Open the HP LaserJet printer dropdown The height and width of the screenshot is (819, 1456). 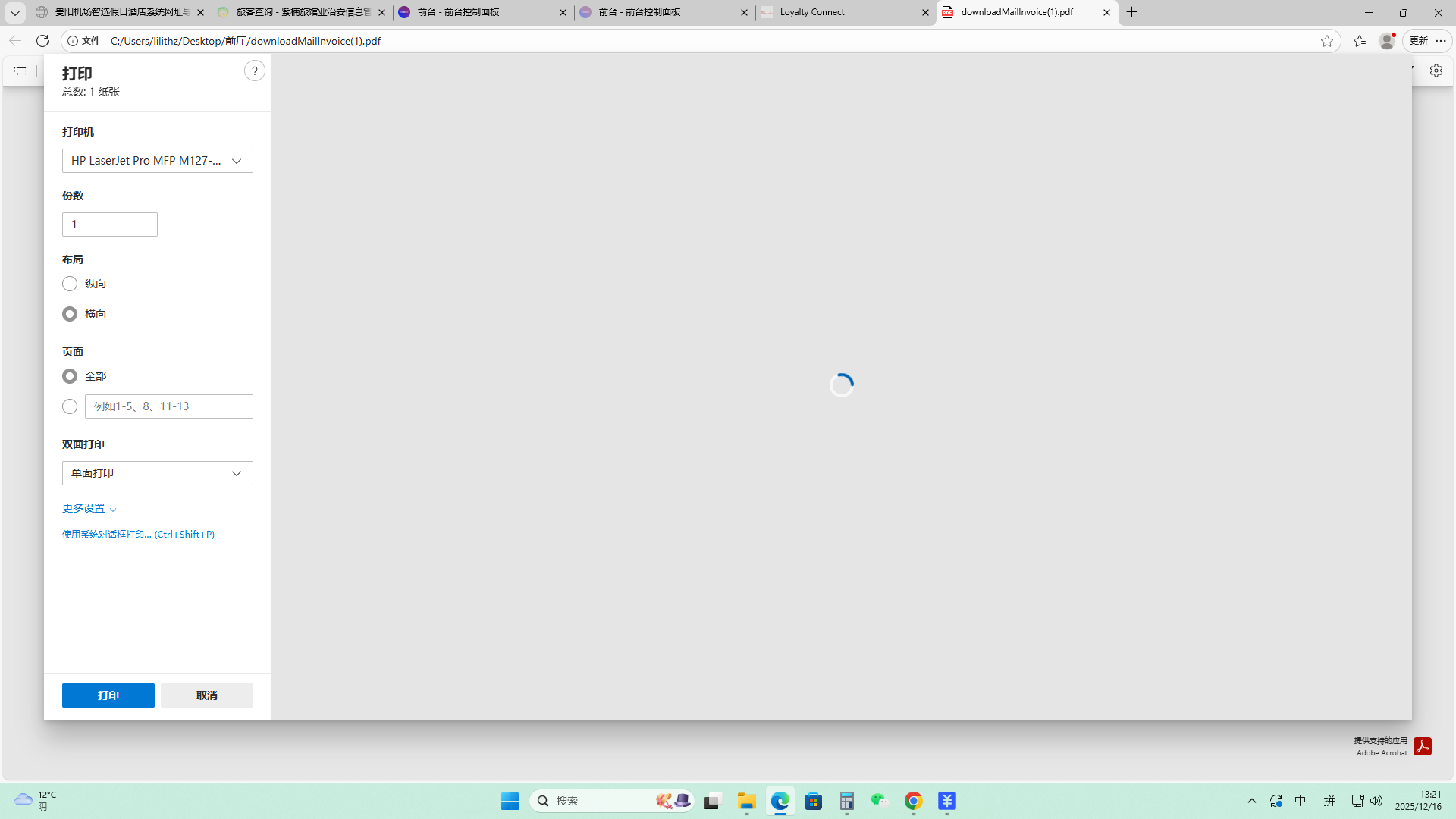157,161
